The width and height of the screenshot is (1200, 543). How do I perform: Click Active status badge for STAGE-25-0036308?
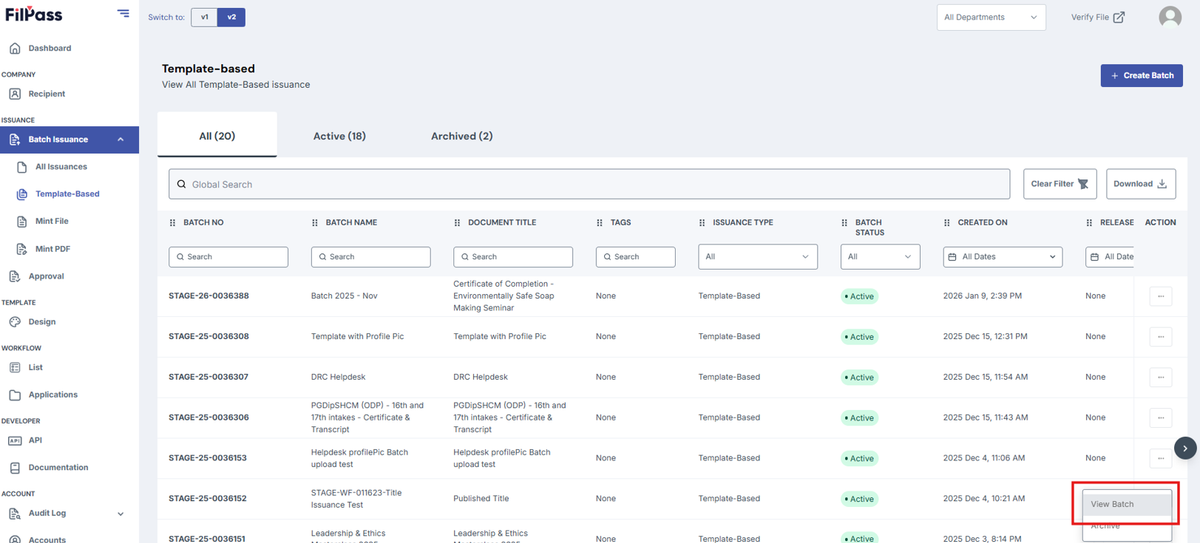pyautogui.click(x=859, y=337)
